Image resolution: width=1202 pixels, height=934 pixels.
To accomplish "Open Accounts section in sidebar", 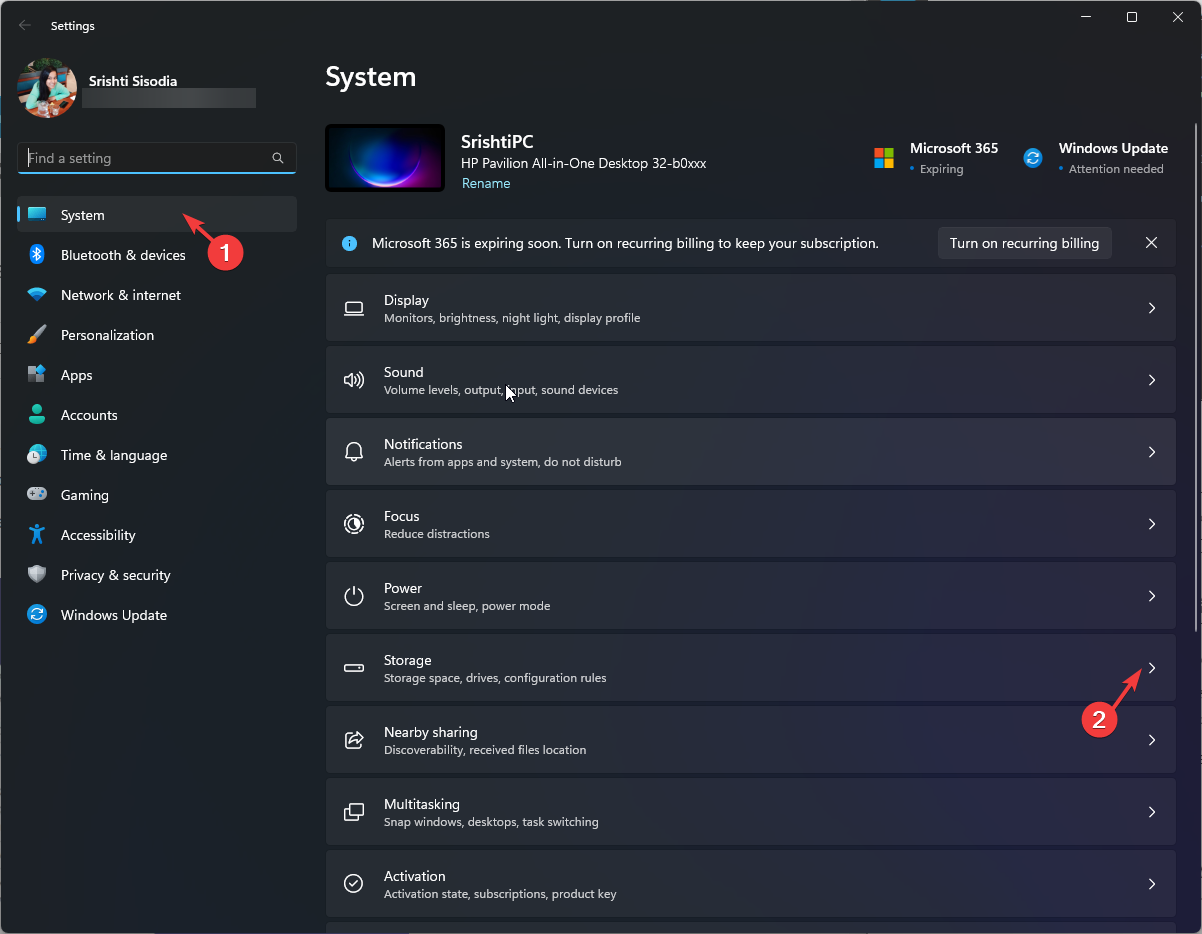I will 89,415.
